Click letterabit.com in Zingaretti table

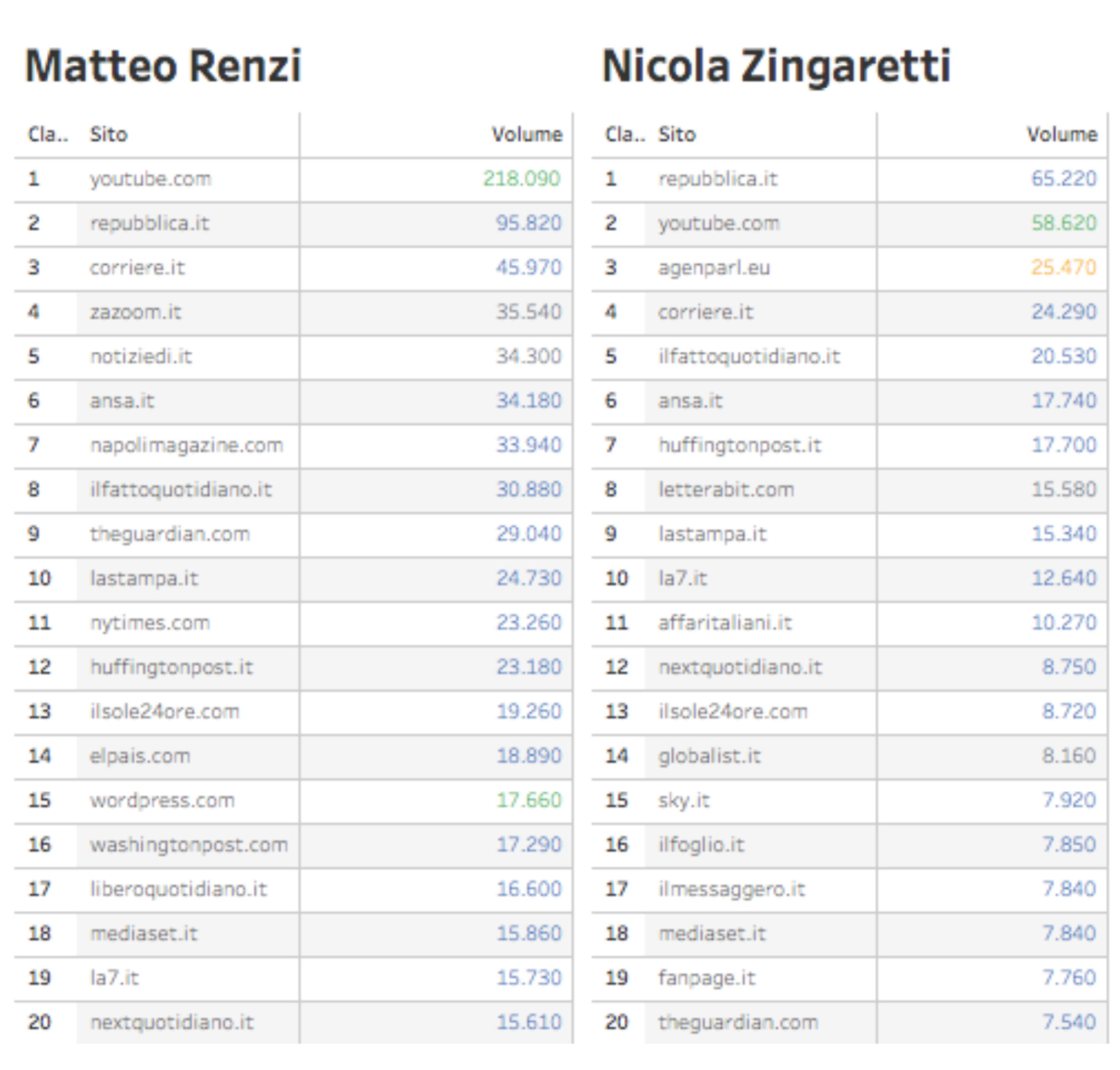point(726,489)
